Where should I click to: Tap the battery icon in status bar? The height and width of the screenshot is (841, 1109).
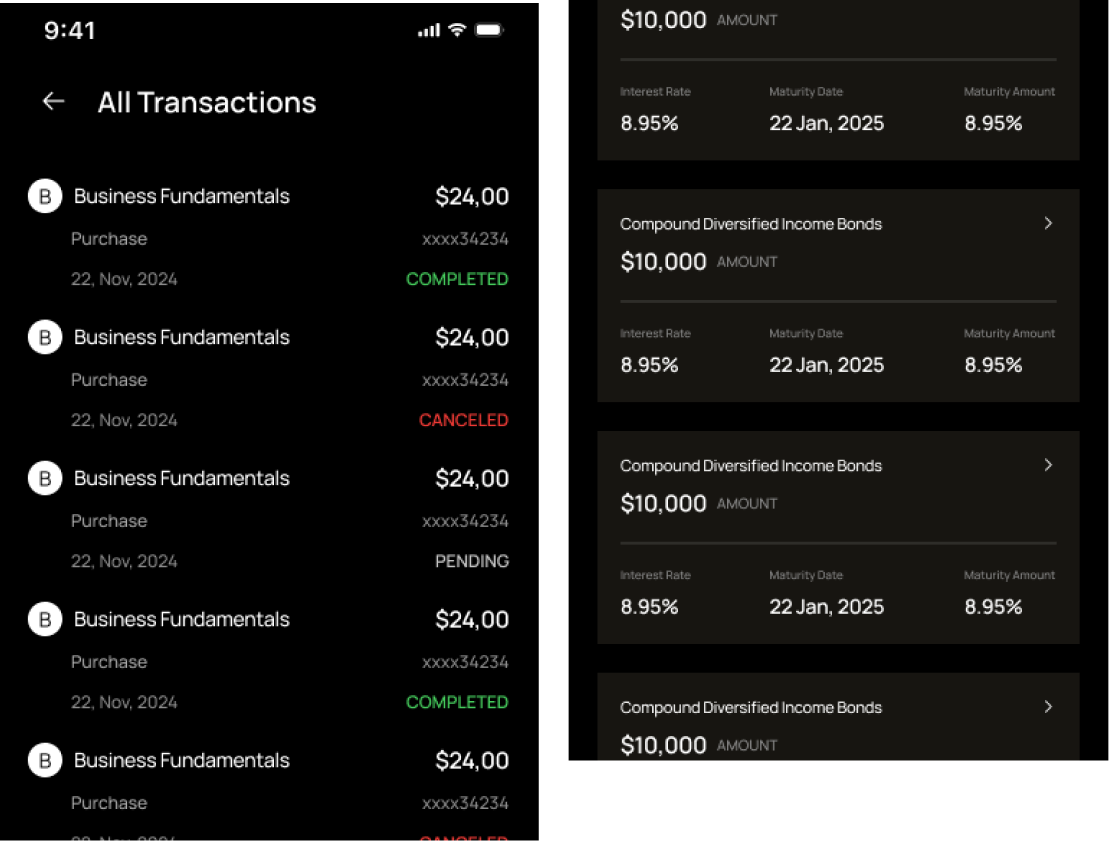pyautogui.click(x=489, y=30)
